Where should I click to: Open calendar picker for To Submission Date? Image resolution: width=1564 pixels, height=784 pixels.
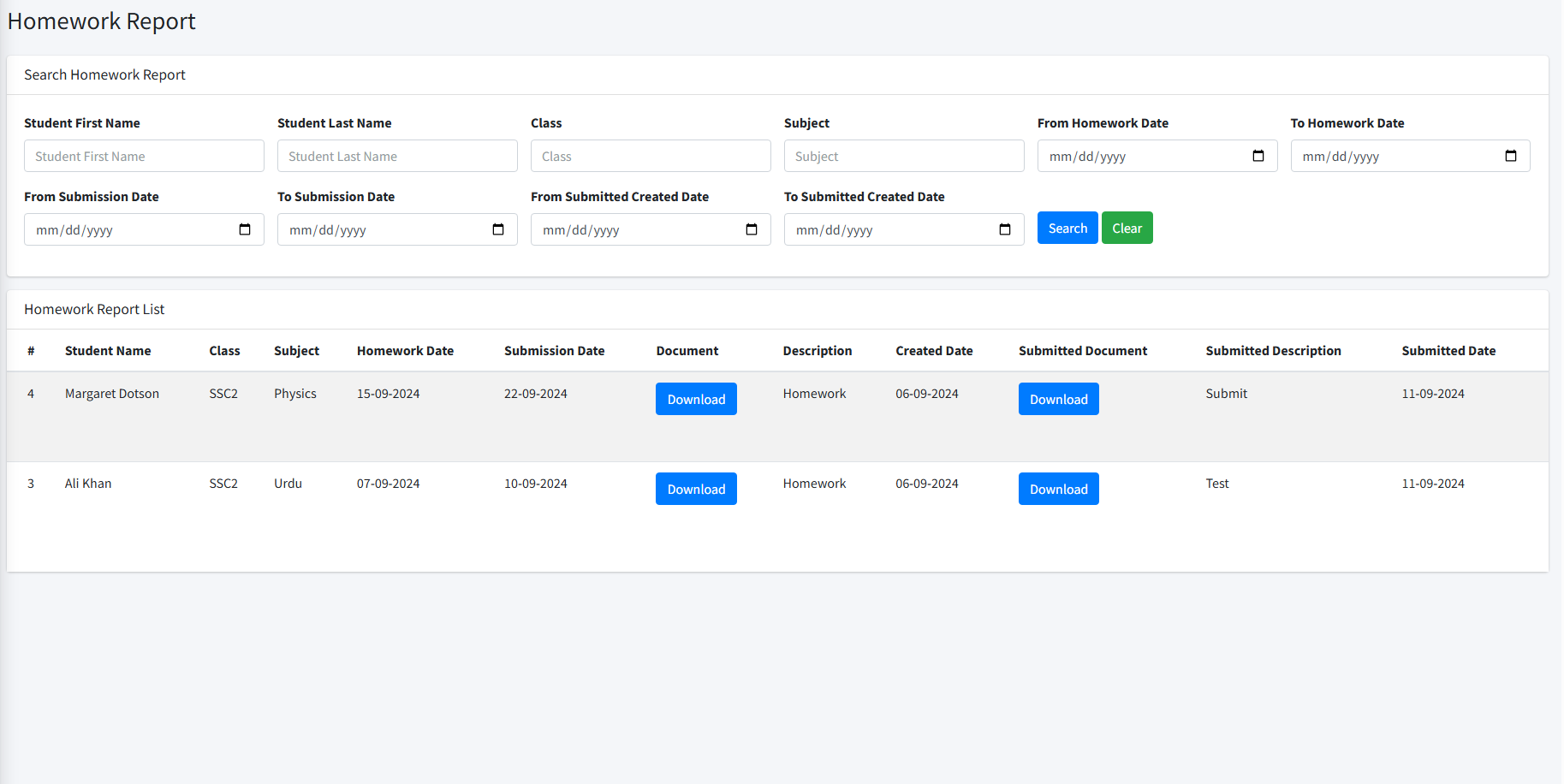coord(498,229)
